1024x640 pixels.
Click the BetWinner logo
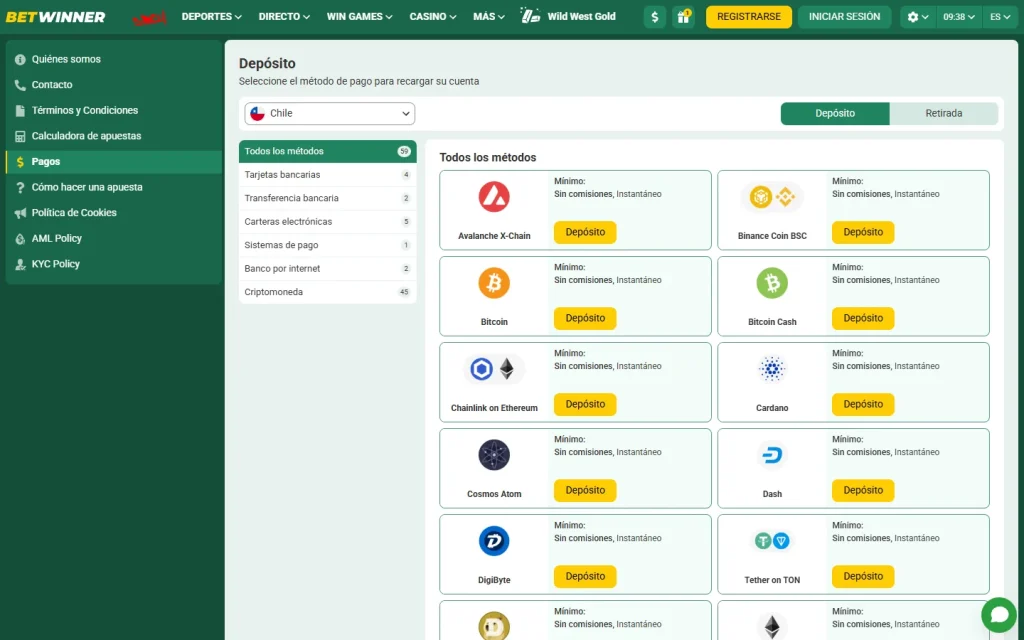[56, 17]
